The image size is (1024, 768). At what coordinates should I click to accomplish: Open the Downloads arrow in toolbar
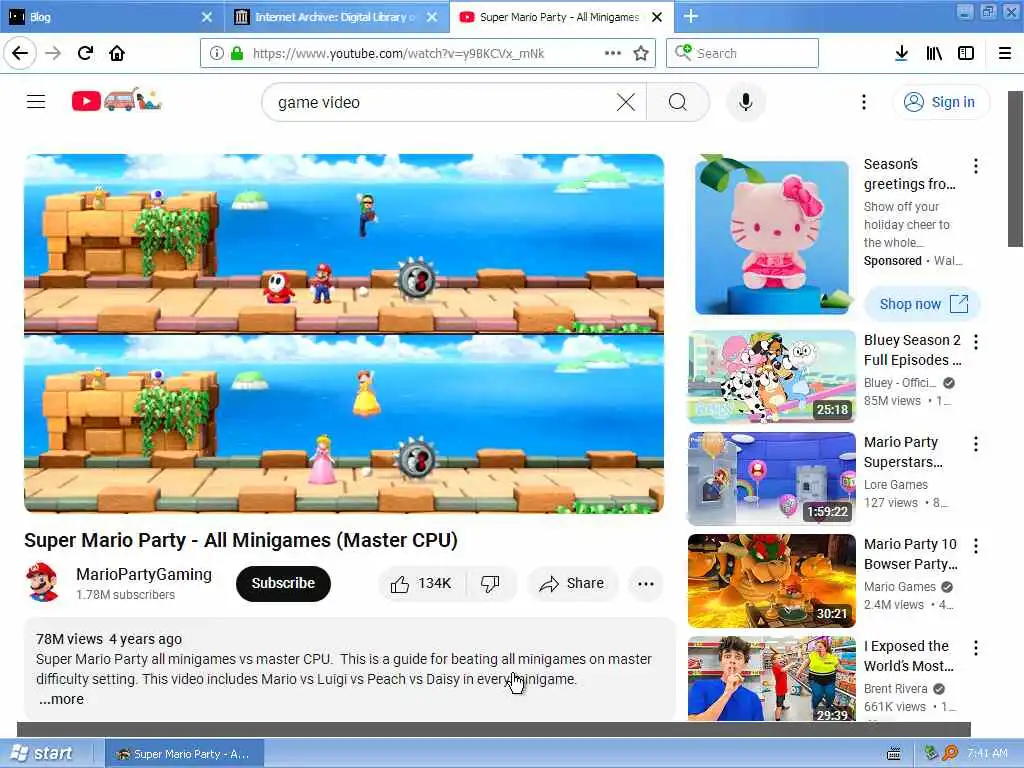pyautogui.click(x=901, y=53)
